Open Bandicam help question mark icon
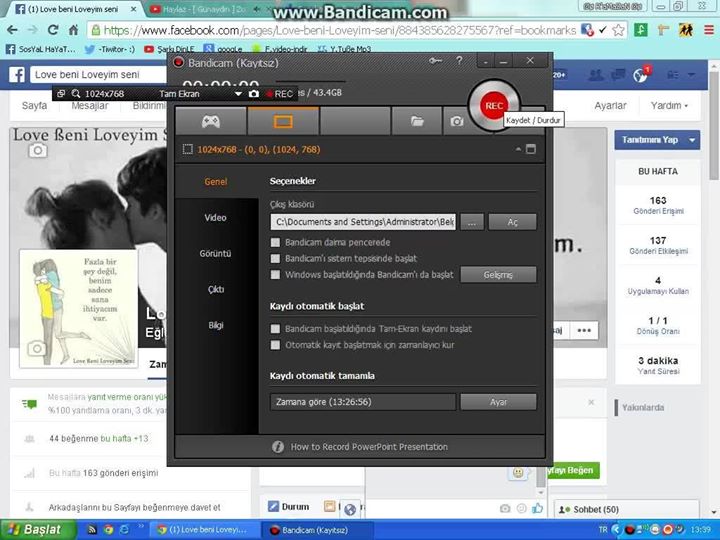Screen dimensions: 720x540 (459, 61)
